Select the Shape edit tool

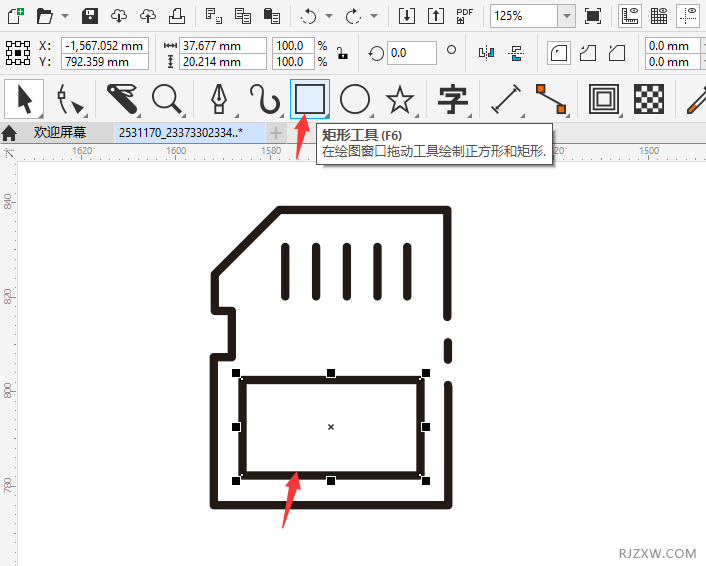point(70,99)
